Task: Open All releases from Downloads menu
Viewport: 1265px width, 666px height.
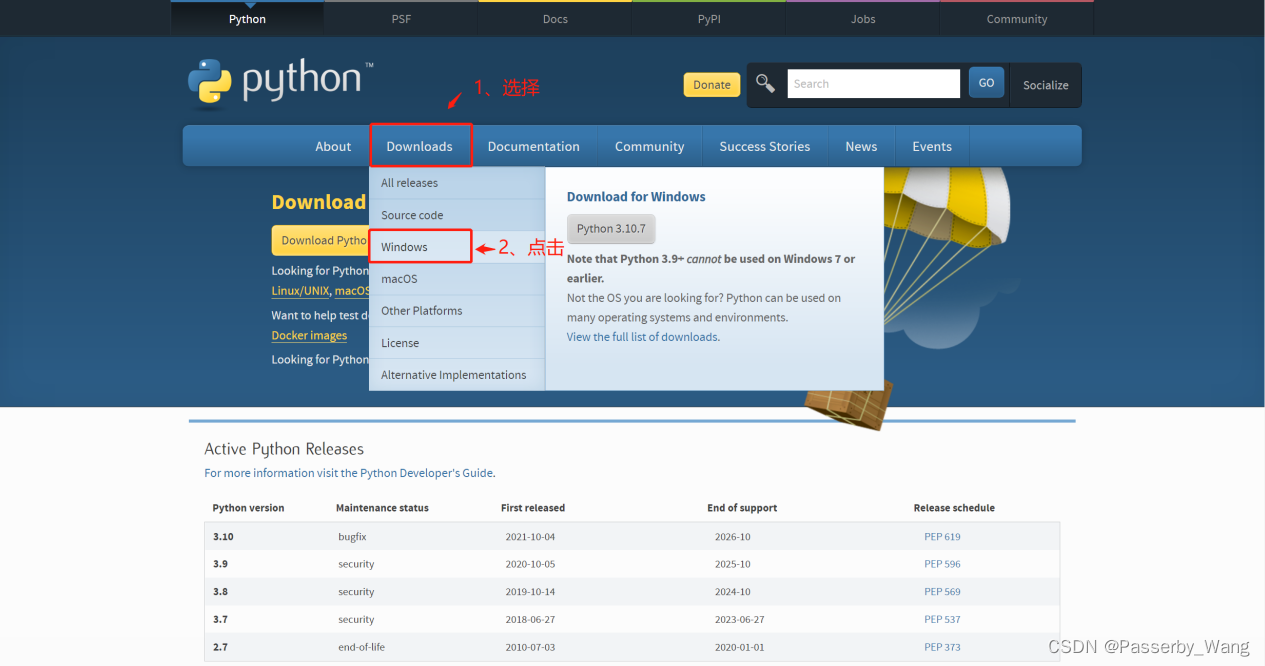Action: 409,182
